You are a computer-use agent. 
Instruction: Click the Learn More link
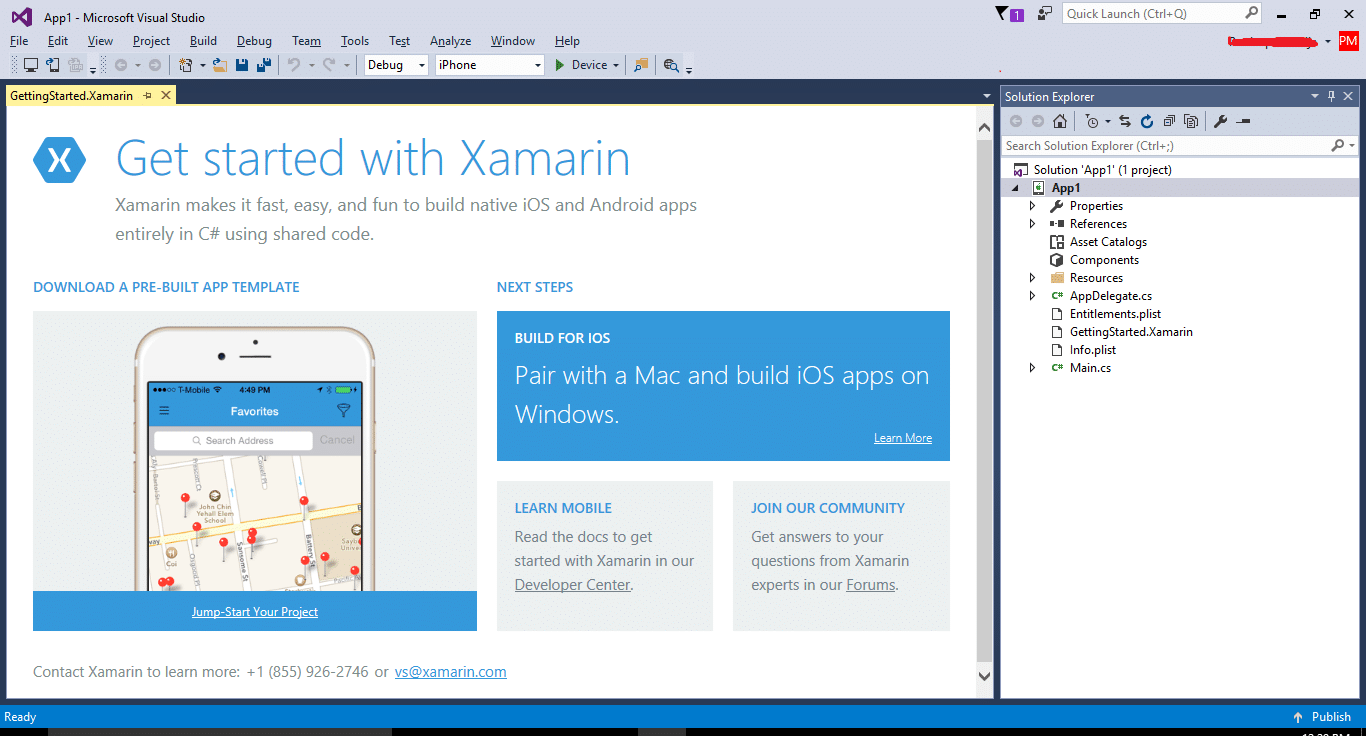tap(903, 438)
